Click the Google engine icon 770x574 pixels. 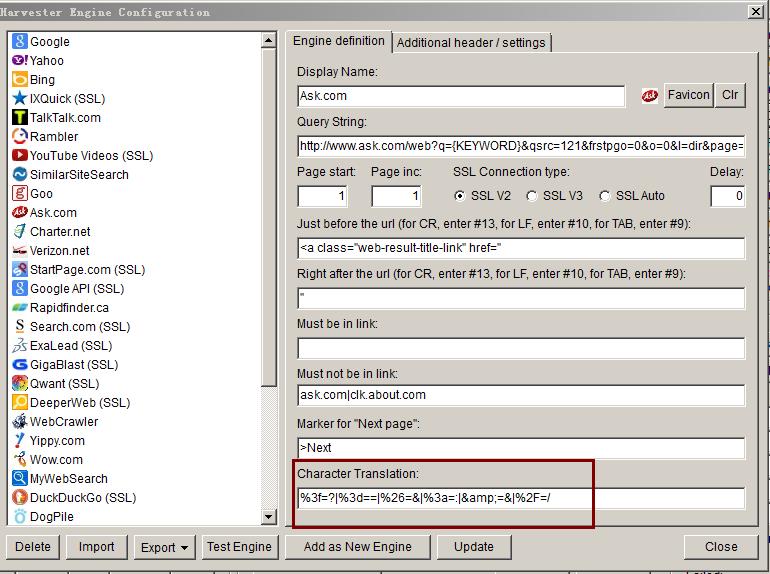click(20, 41)
